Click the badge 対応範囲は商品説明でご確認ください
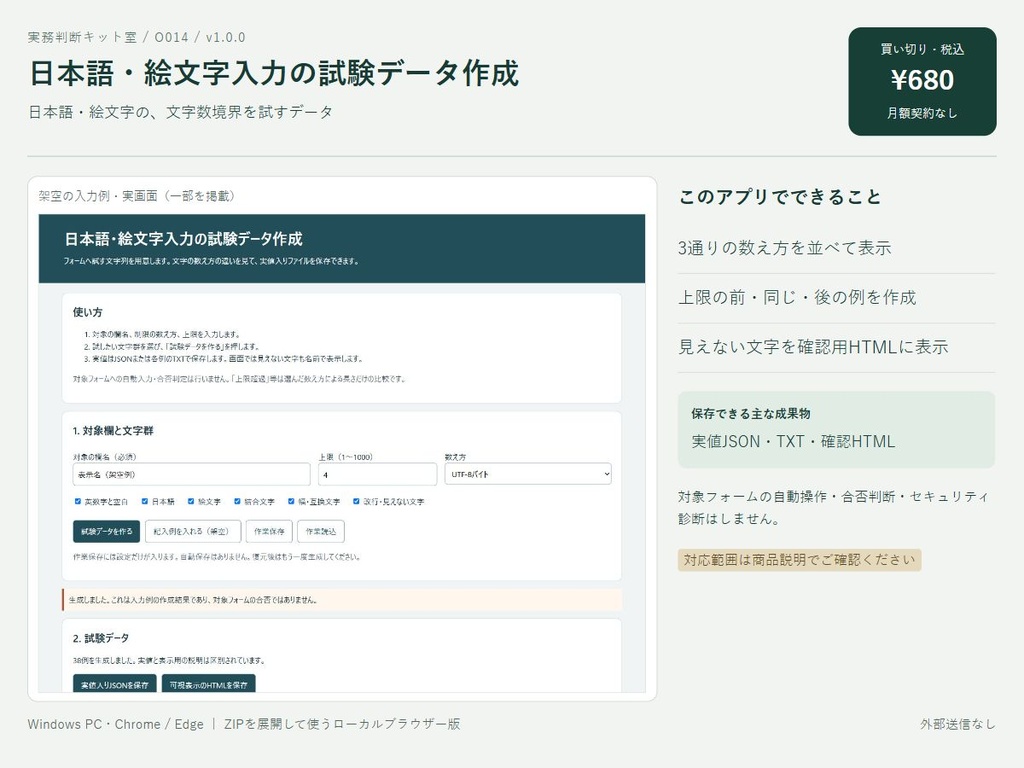 tap(799, 560)
